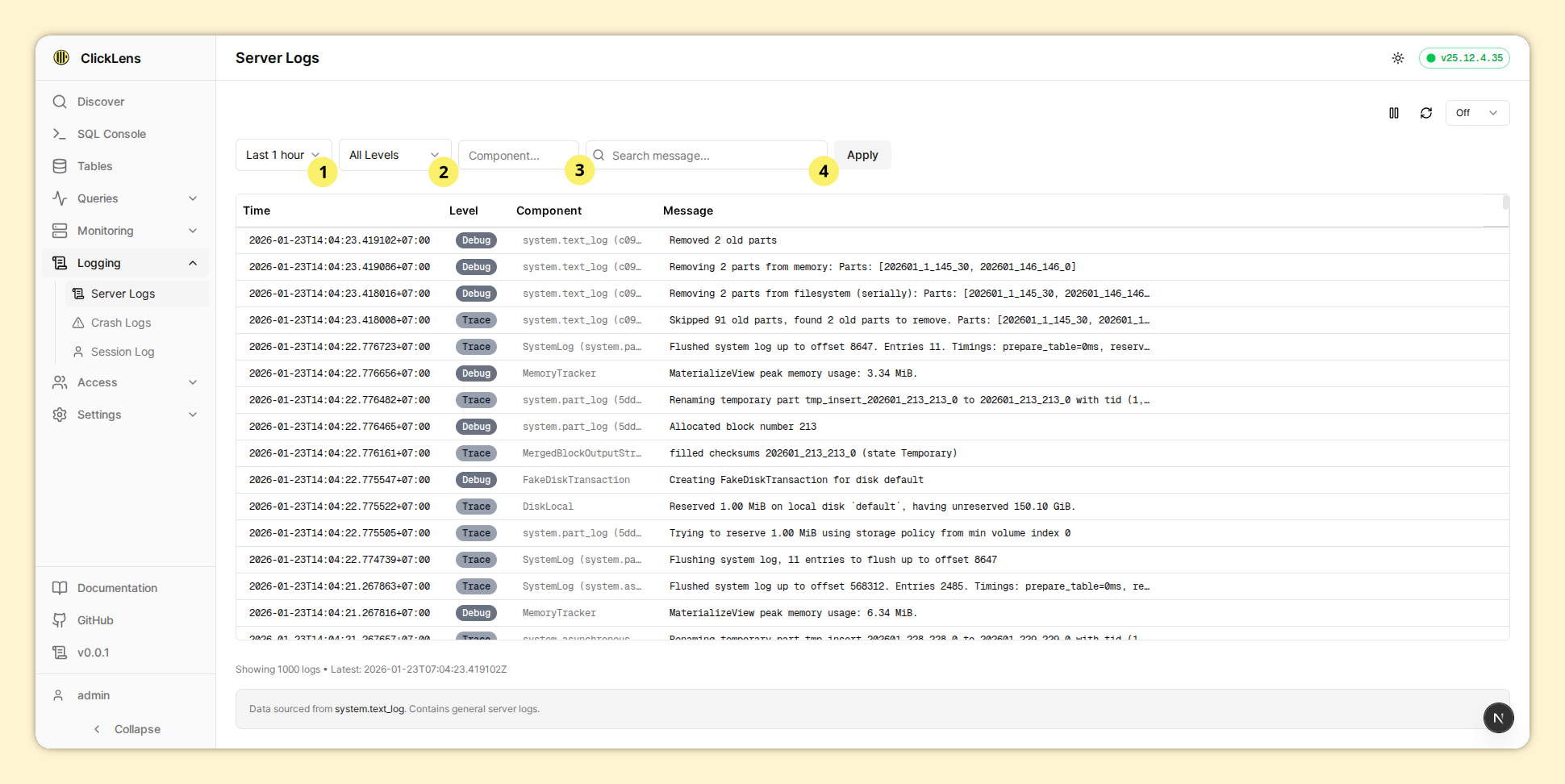Focus the Search message field
Image resolution: width=1565 pixels, height=784 pixels.
pyautogui.click(x=710, y=156)
